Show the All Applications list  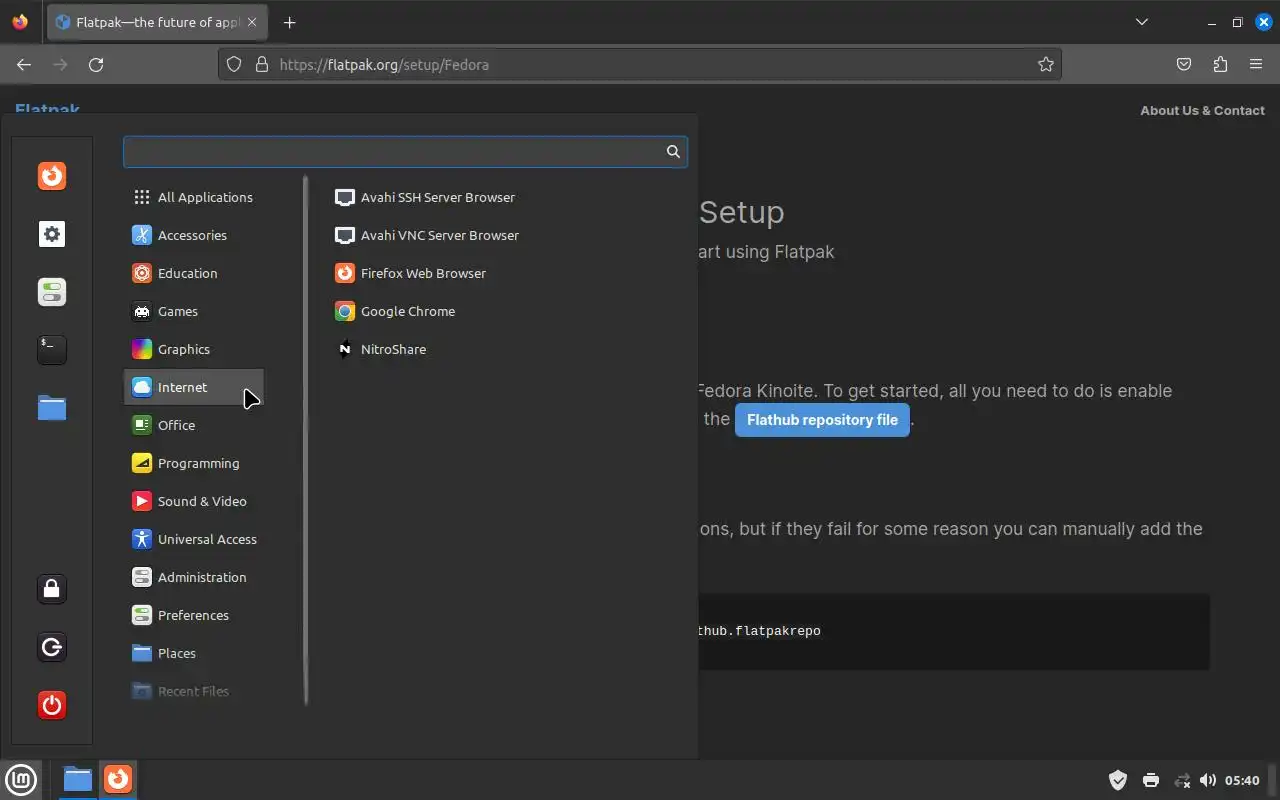204,197
